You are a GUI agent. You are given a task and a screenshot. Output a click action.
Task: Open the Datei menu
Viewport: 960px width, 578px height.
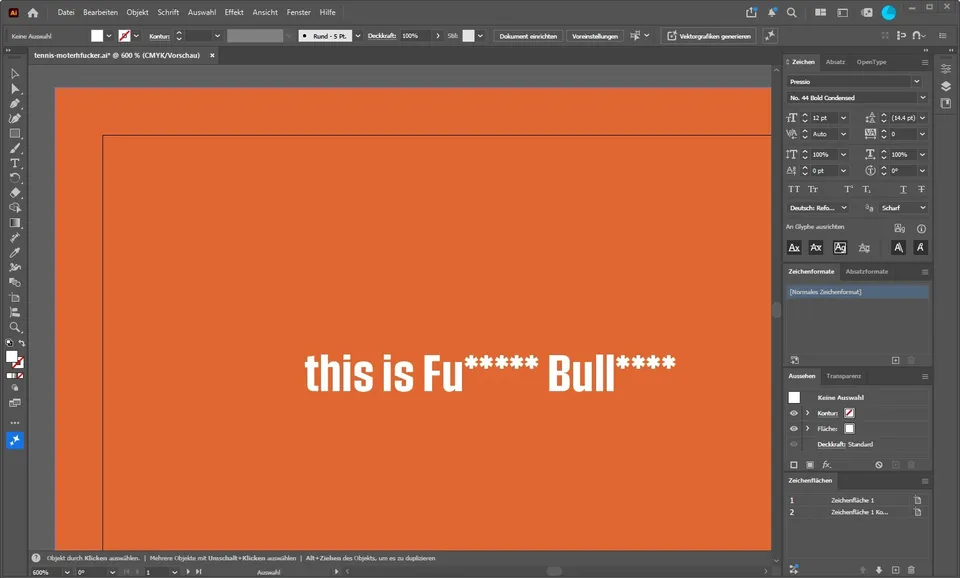[x=66, y=12]
